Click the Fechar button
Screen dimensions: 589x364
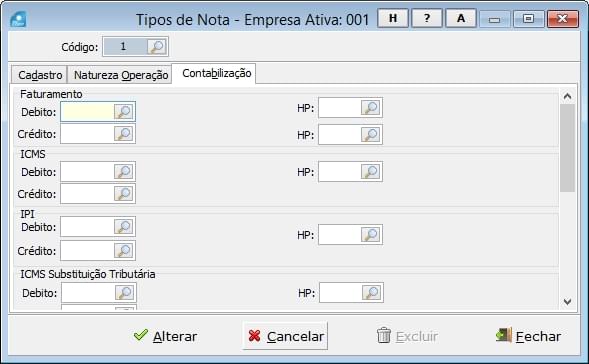(x=528, y=336)
